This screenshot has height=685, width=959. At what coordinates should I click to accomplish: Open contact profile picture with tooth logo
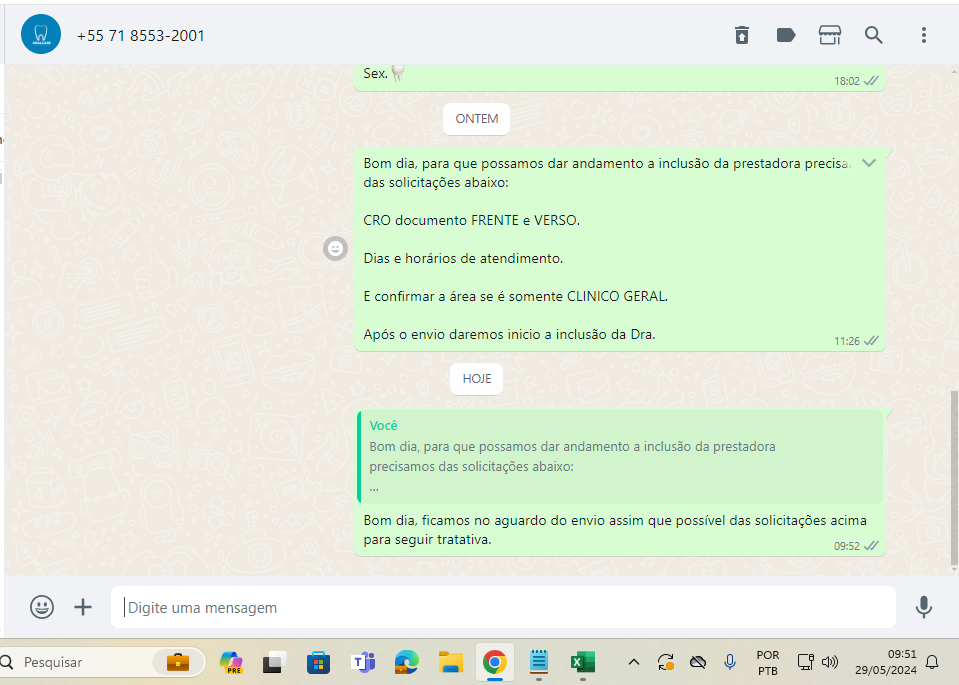click(41, 34)
